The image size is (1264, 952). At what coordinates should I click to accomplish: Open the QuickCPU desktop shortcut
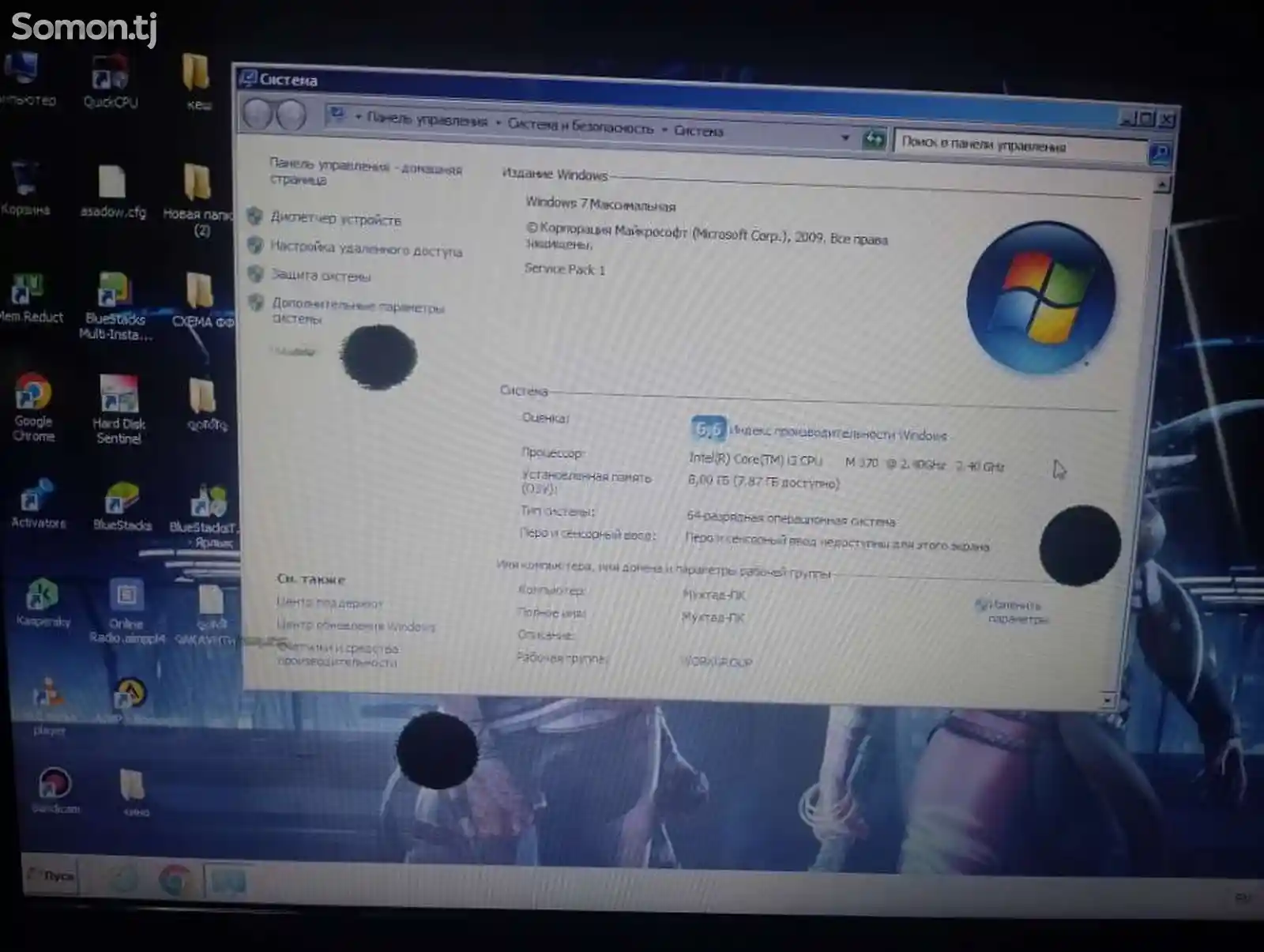[x=111, y=81]
